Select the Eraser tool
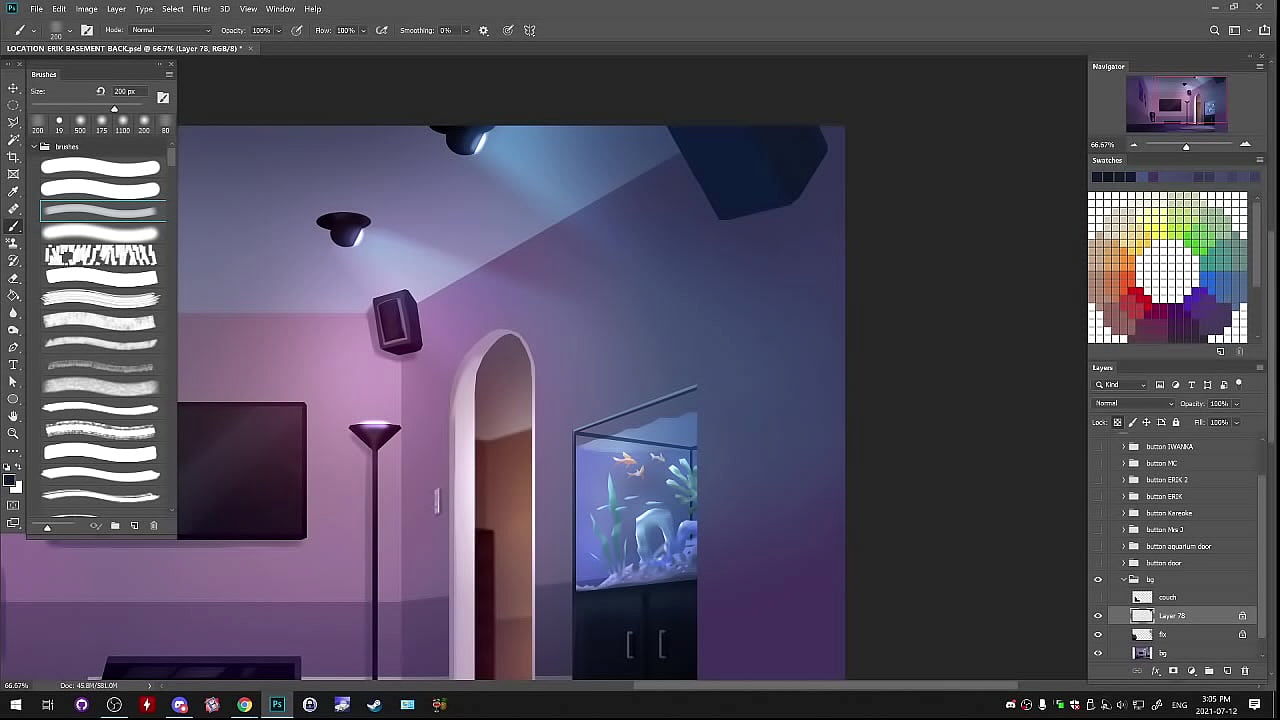This screenshot has height=720, width=1280. 13,278
